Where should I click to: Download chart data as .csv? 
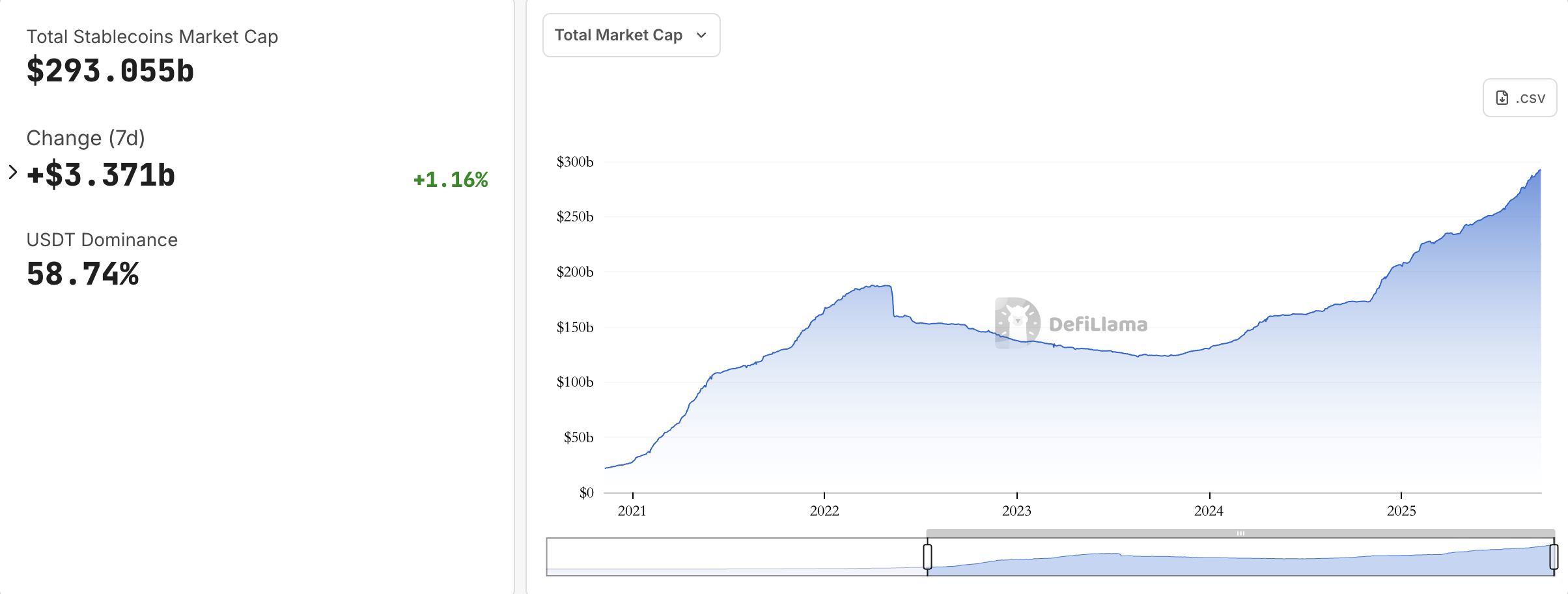1519,98
